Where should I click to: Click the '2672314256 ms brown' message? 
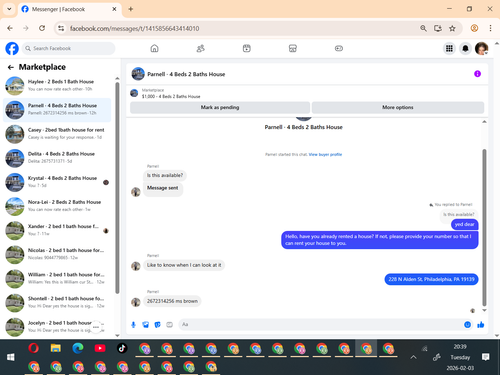click(172, 301)
